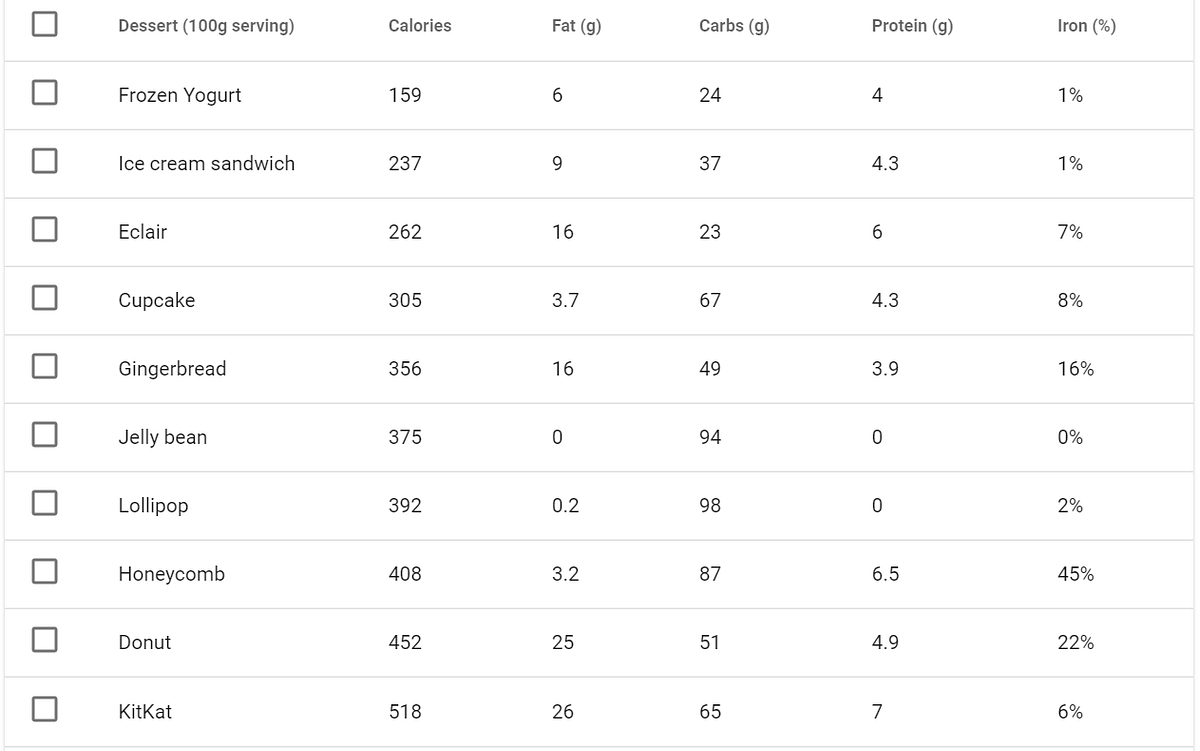This screenshot has height=751, width=1200.
Task: Check the Honeycomb row checkbox
Action: (44, 572)
